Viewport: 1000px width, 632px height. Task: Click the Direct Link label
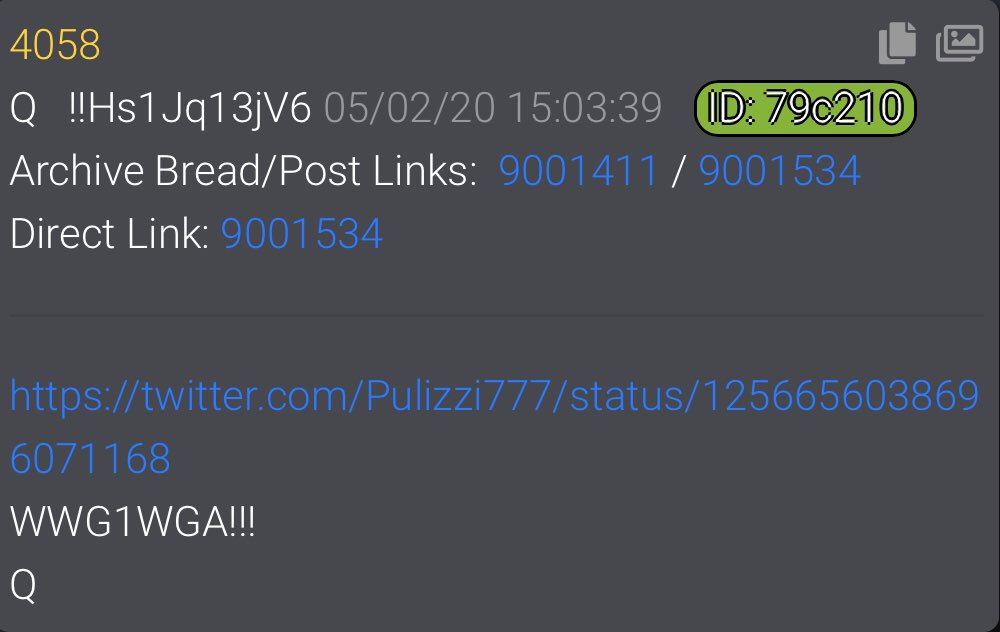coord(110,233)
